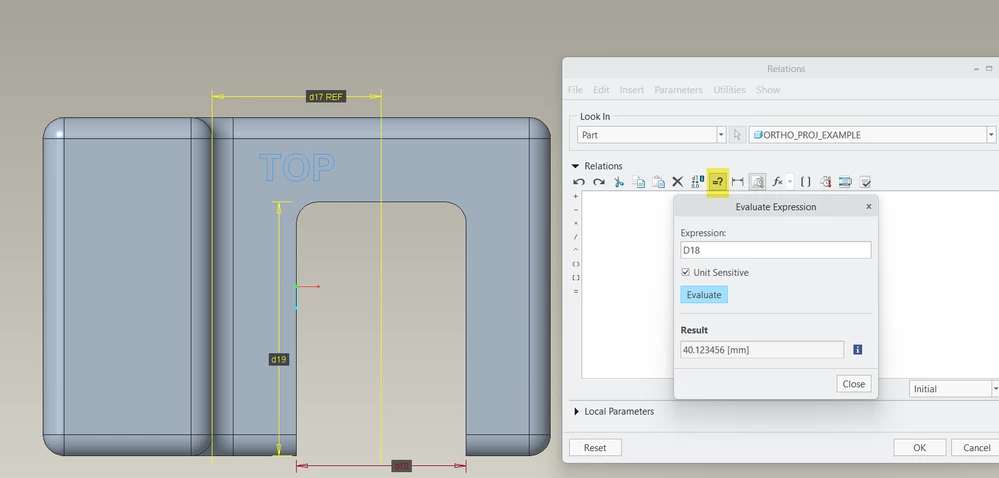Screen dimensions: 999x478
Task: Click the provide-units tool in relations toolbar
Action: point(757,182)
